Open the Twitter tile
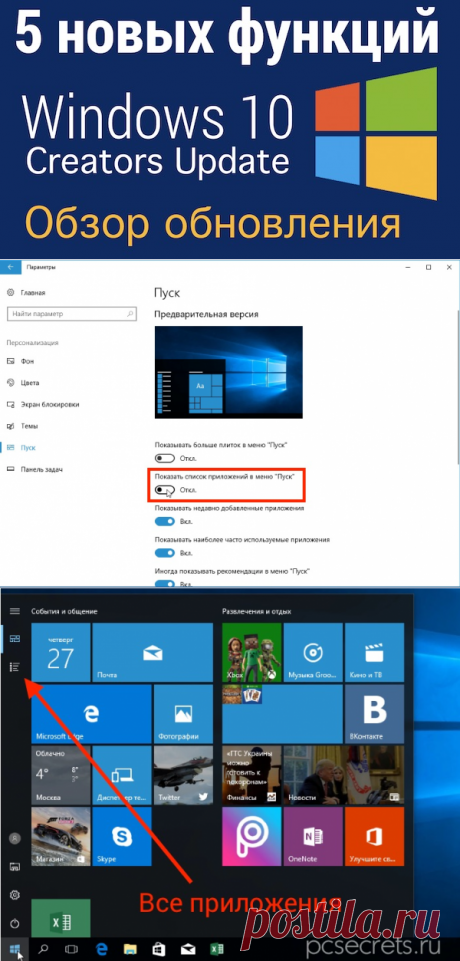The height and width of the screenshot is (961, 460). [x=183, y=775]
